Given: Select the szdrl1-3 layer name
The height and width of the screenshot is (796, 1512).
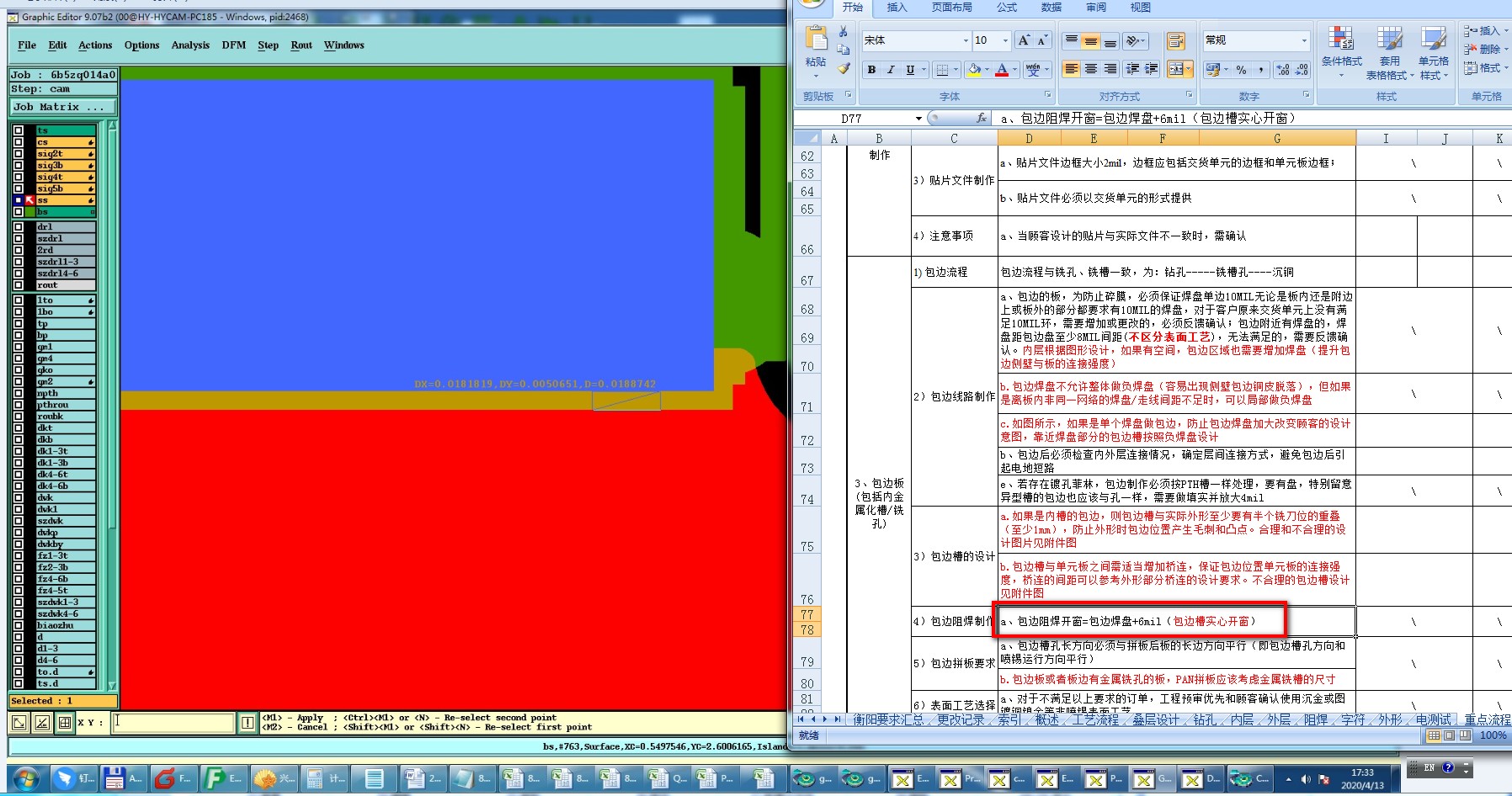Looking at the screenshot, I should click(x=66, y=262).
